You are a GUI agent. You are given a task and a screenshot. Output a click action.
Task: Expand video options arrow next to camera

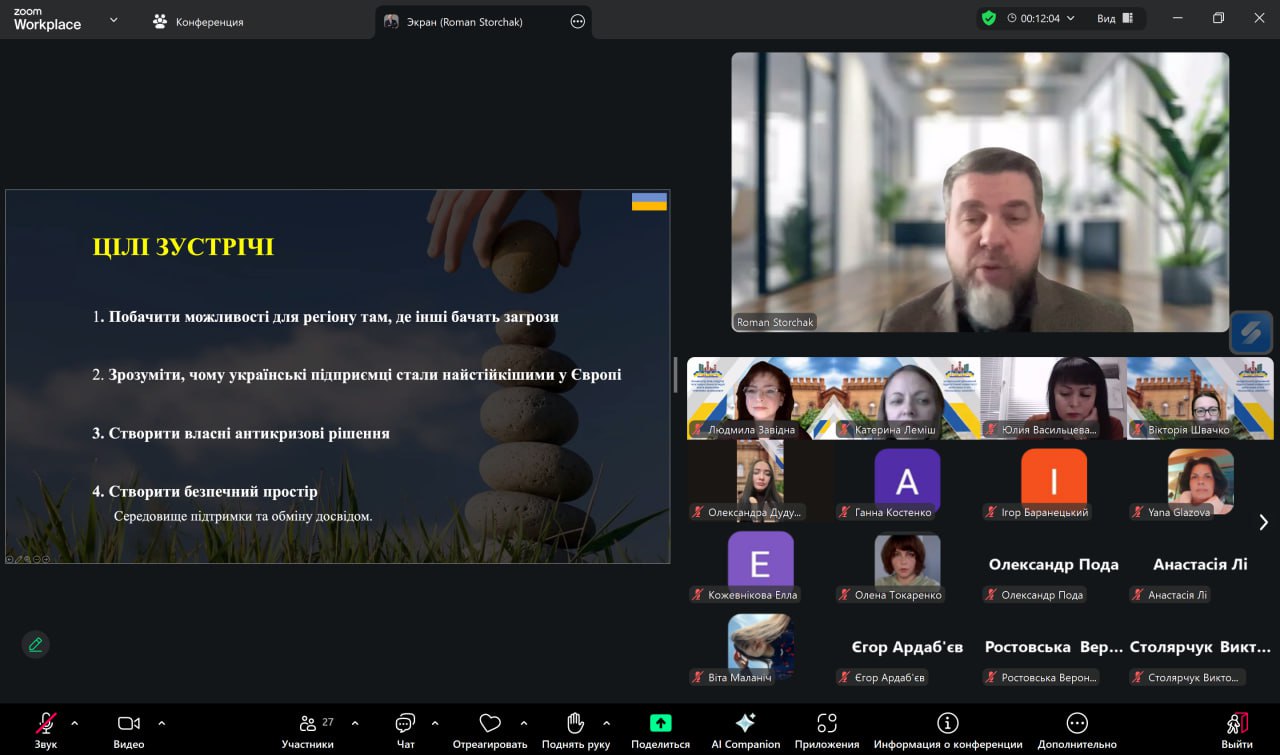tap(162, 723)
